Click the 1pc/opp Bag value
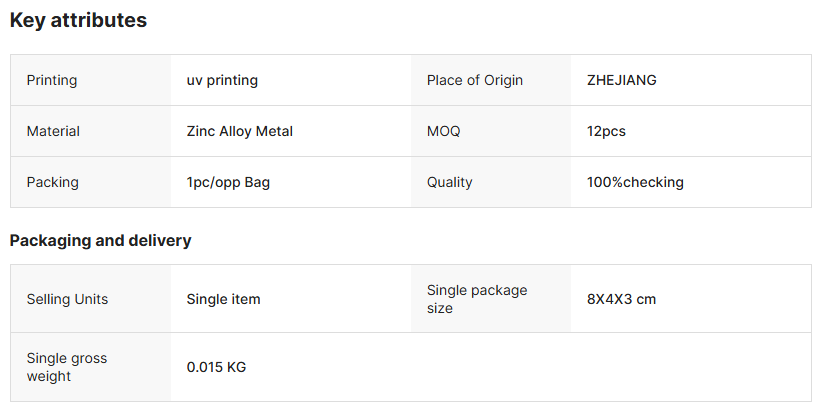 click(228, 182)
